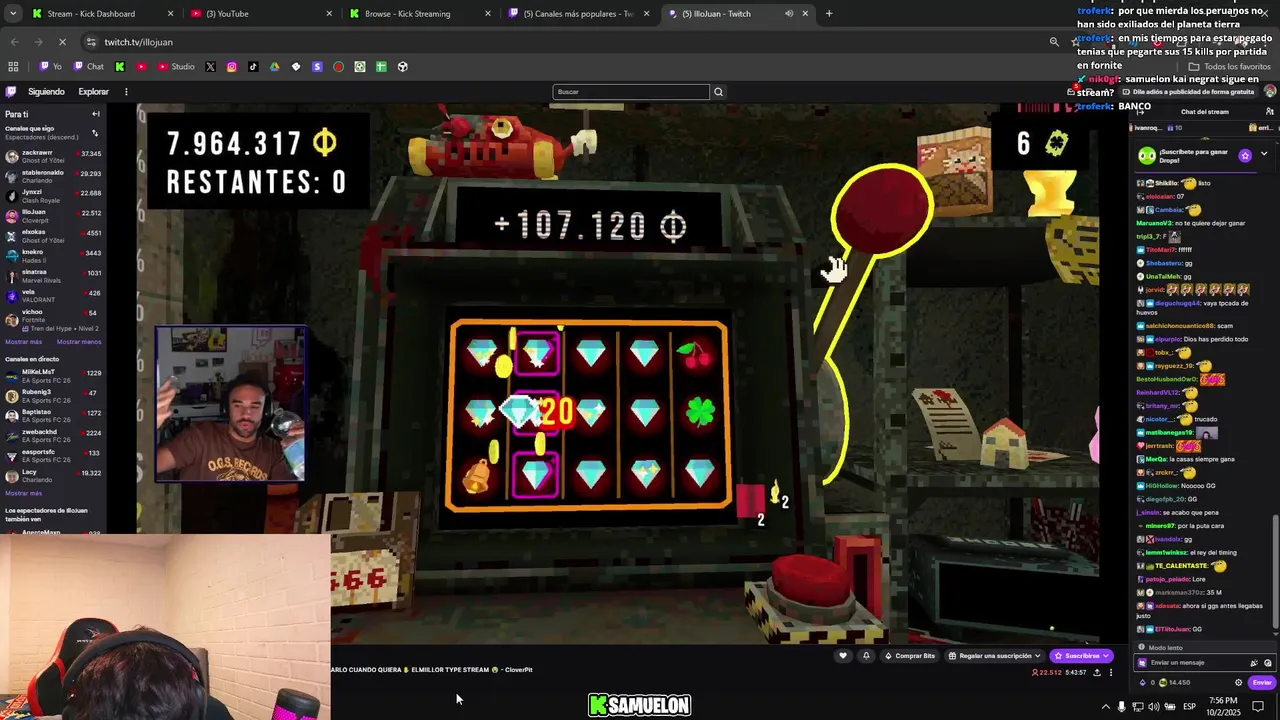Click the 'Comprar Bits' button

click(910, 656)
